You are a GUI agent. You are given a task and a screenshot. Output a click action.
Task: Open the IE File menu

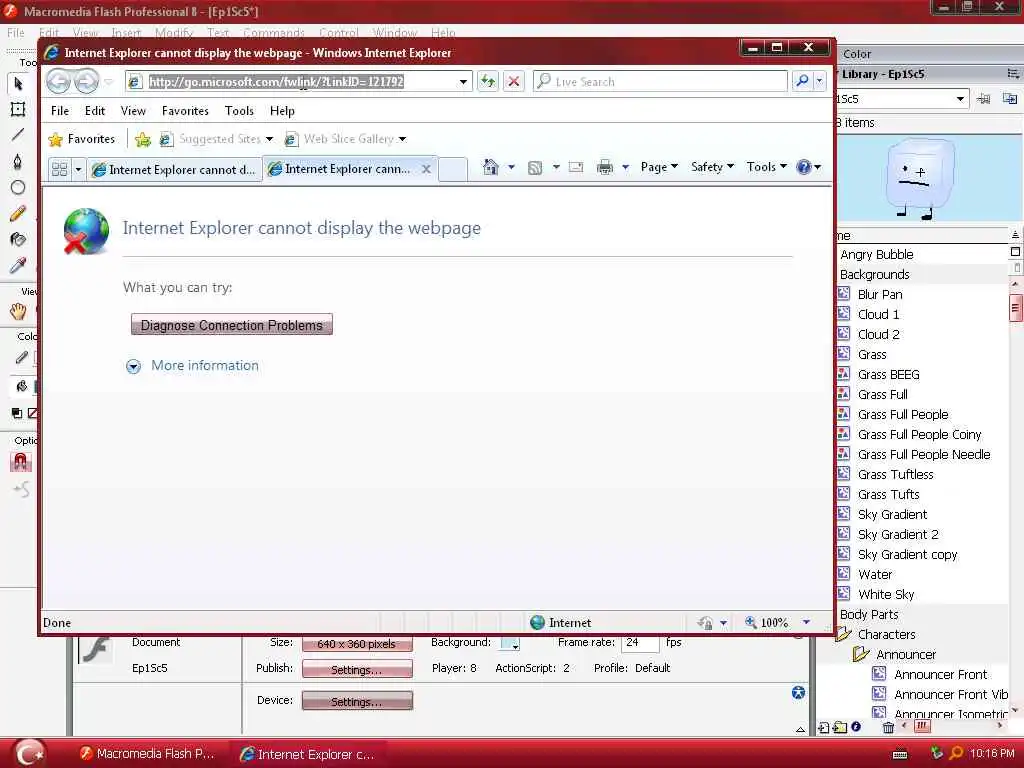60,111
